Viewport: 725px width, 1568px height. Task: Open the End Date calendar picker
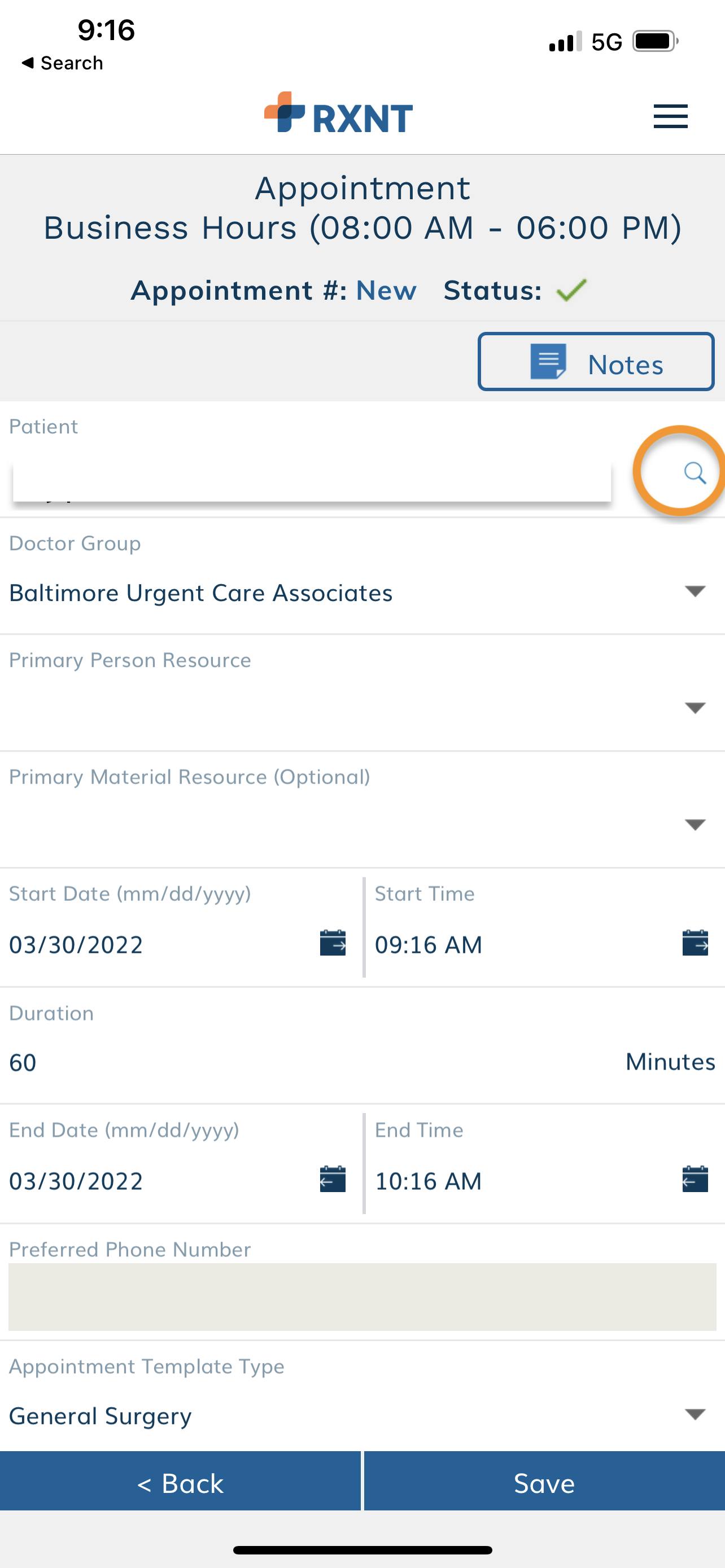click(333, 1179)
